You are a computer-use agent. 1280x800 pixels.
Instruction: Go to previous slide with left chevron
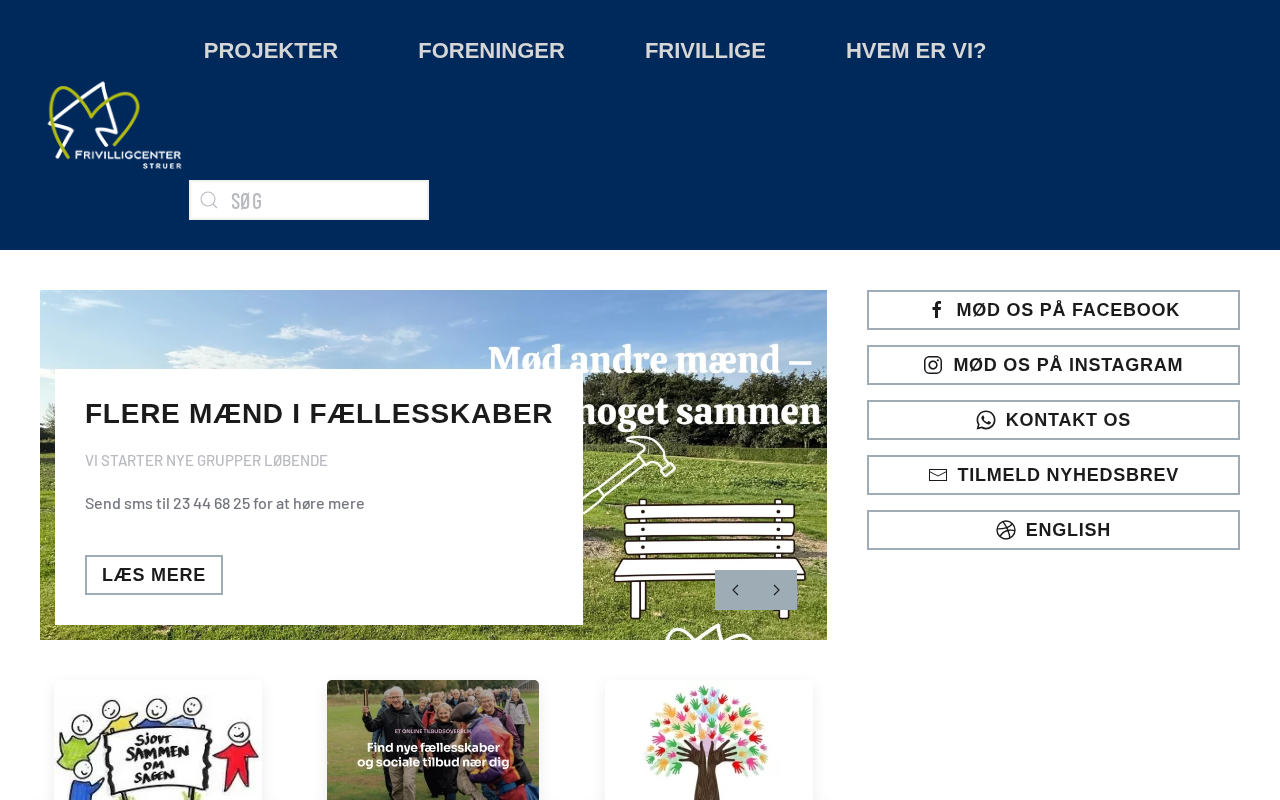(x=735, y=590)
